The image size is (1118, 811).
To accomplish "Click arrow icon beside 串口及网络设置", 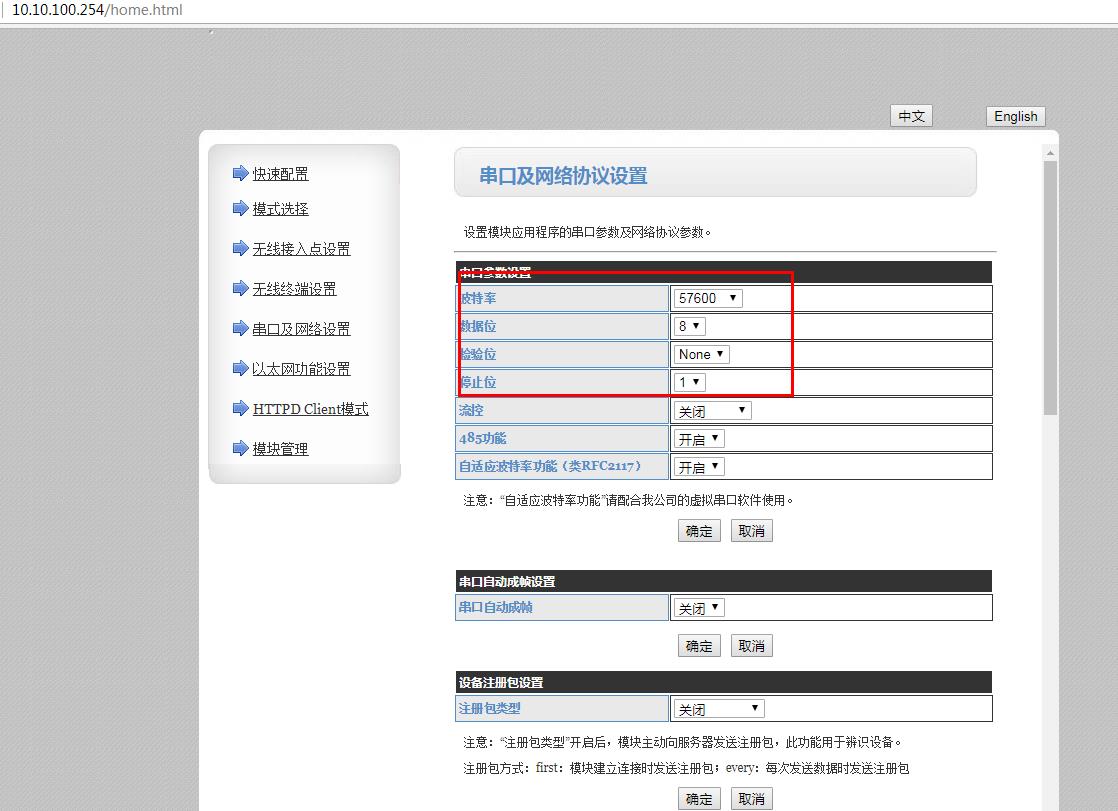I will [240, 329].
